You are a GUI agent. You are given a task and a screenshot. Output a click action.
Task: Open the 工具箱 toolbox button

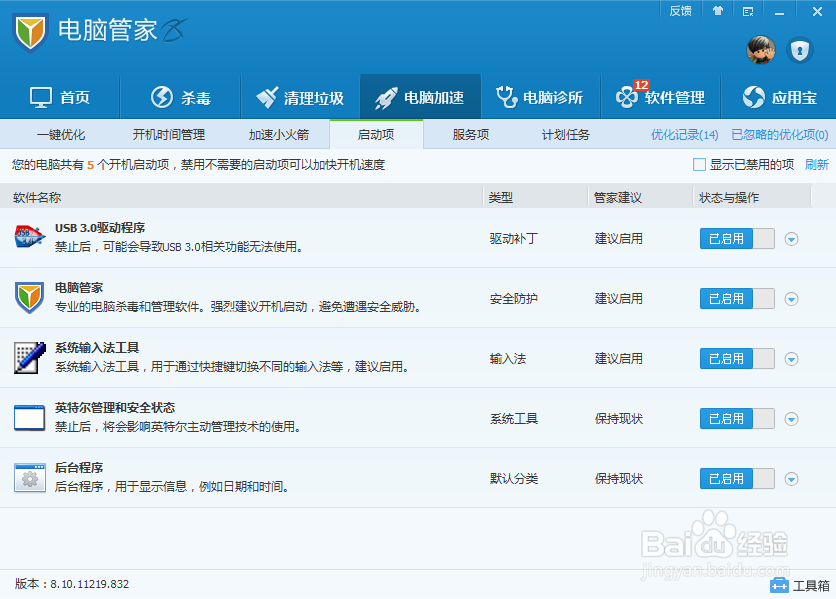800,585
